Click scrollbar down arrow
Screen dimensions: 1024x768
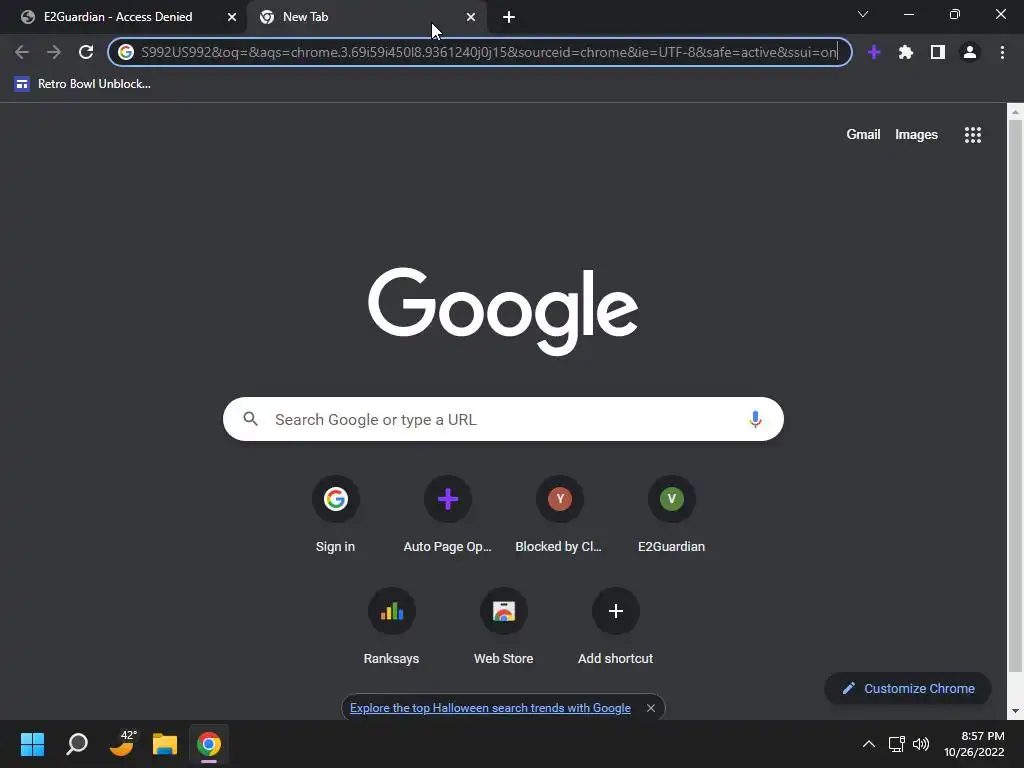[x=1015, y=711]
